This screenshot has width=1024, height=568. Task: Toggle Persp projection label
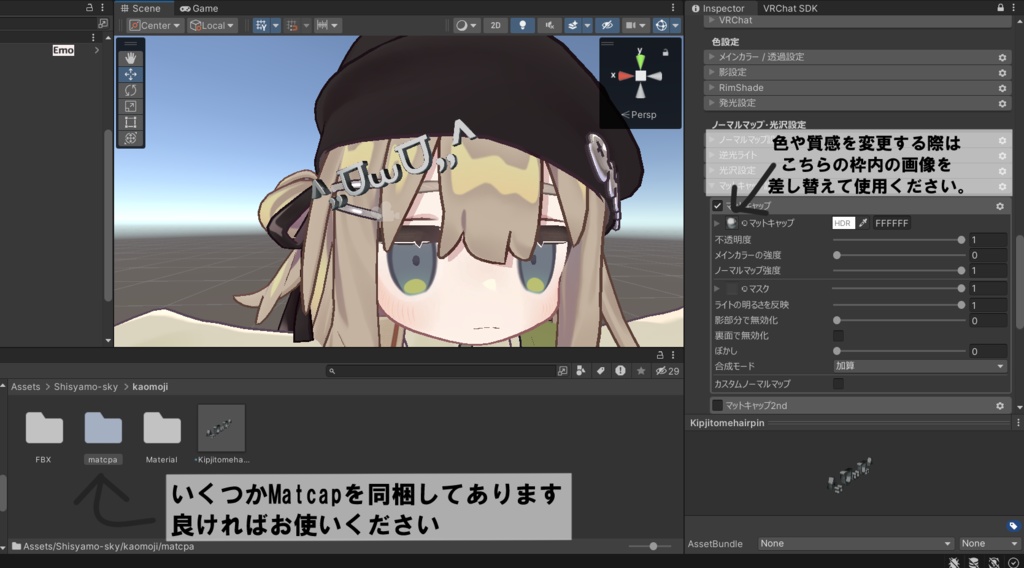pos(639,114)
